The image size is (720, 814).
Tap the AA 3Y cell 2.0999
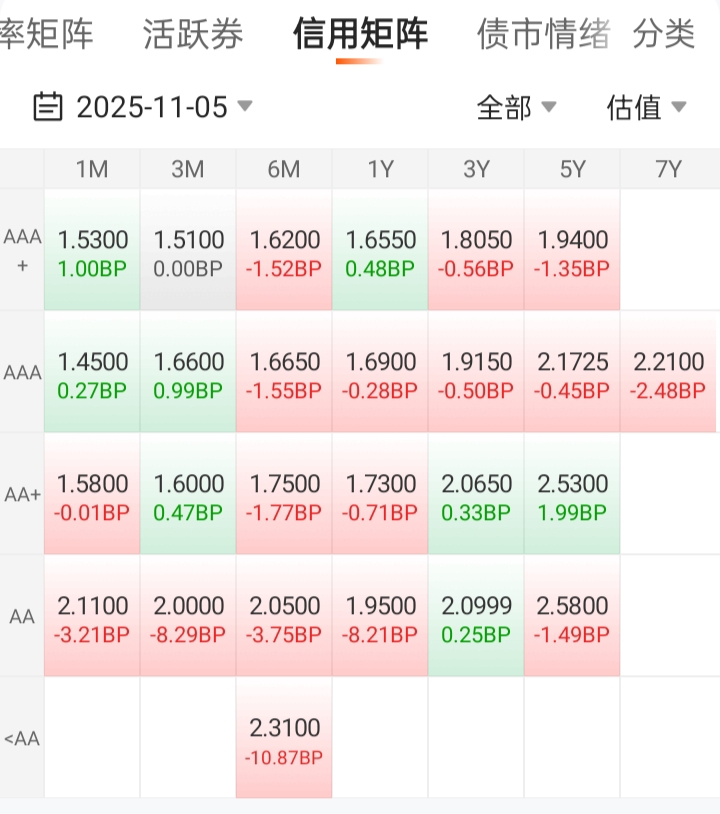coord(476,616)
